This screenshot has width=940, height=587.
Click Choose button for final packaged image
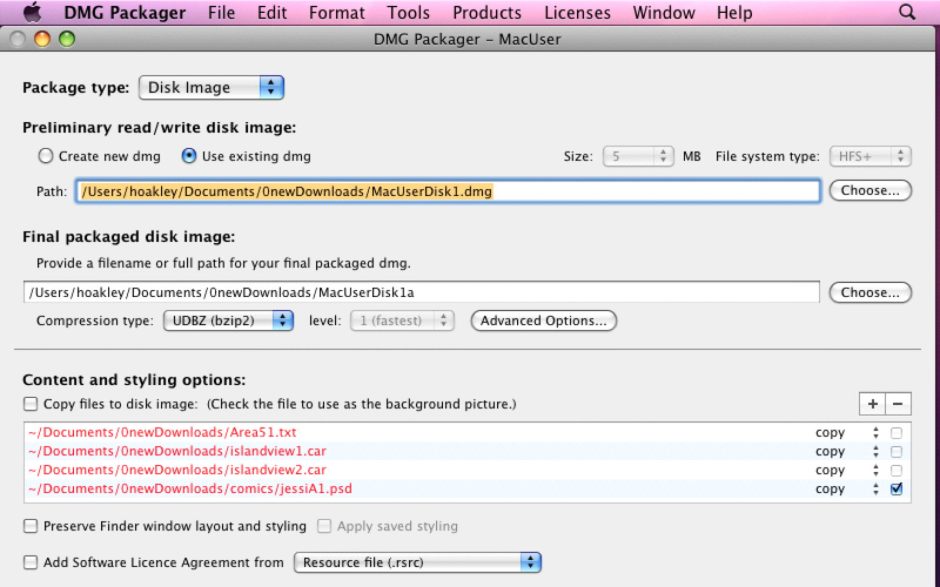(x=870, y=293)
